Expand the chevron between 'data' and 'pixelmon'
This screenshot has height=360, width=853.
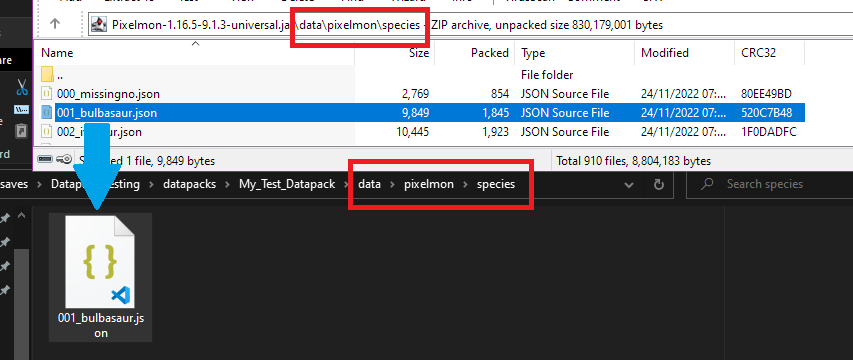392,184
